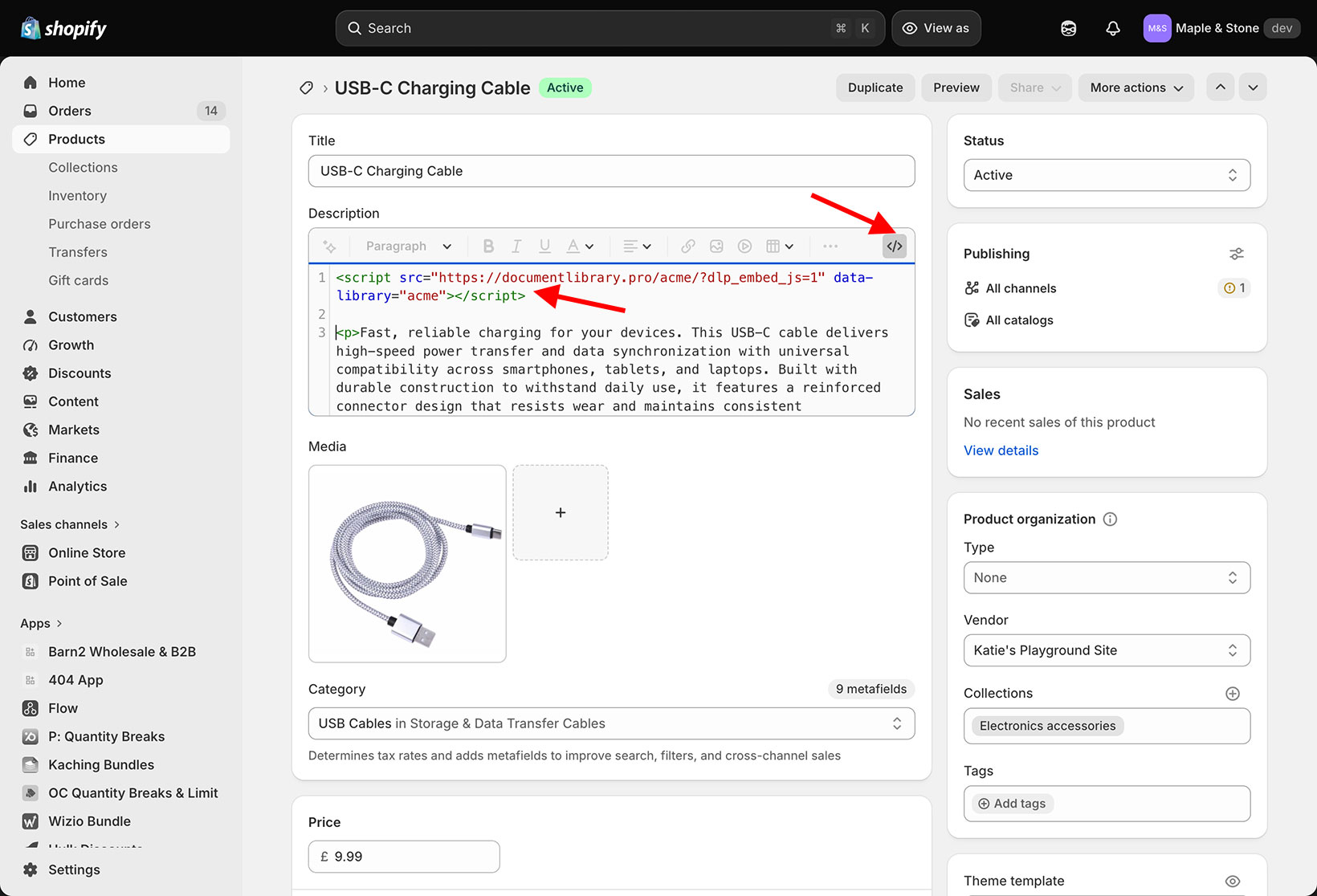The height and width of the screenshot is (896, 1317).
Task: Open OC Quantity Breaks & Limit app
Action: pyautogui.click(x=120, y=793)
